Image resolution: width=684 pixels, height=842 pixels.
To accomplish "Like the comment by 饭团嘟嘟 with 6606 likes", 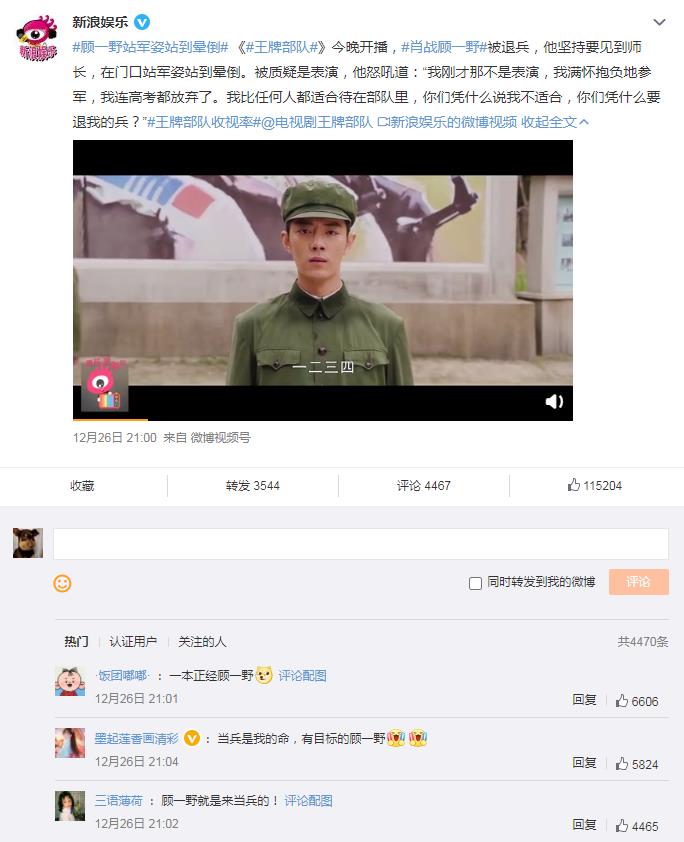I will [637, 701].
